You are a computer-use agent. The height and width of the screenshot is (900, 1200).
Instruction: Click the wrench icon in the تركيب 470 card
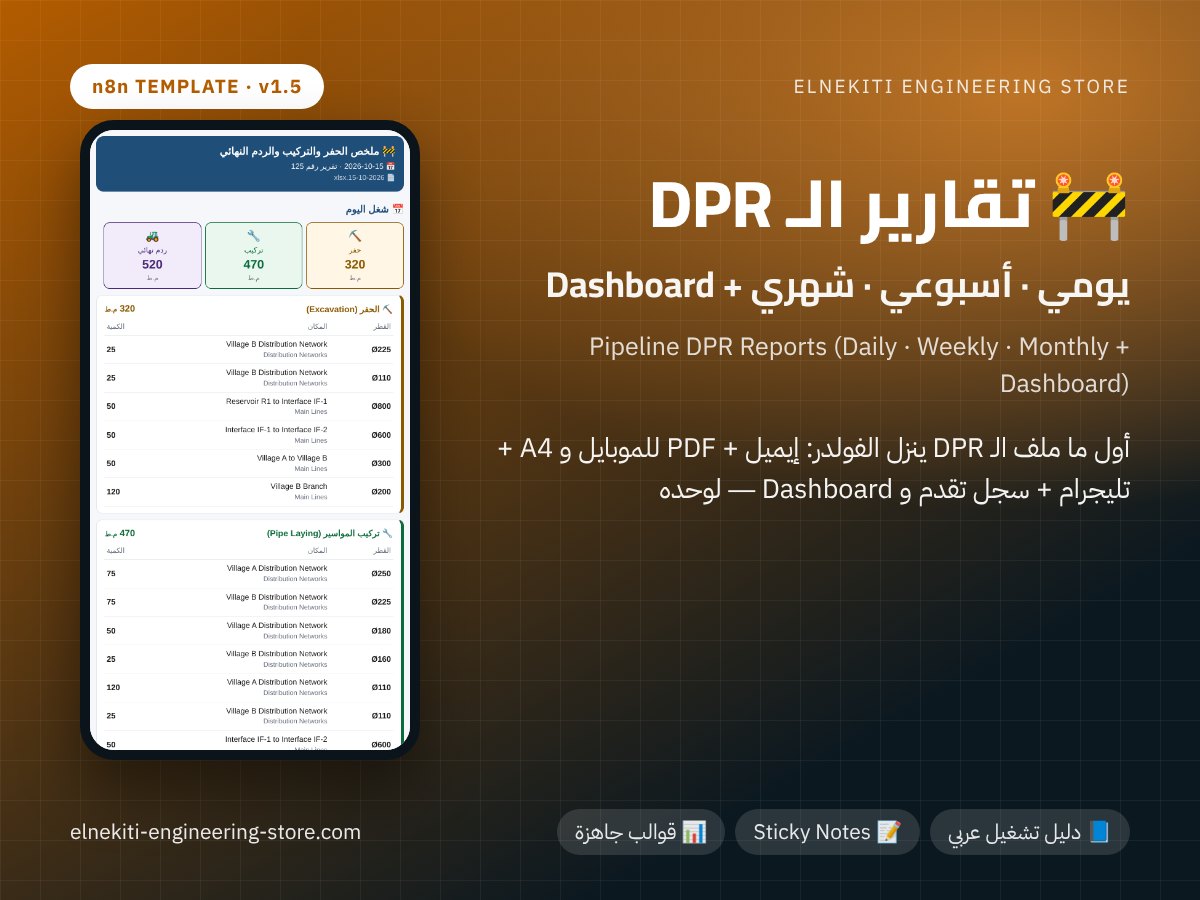pos(254,236)
